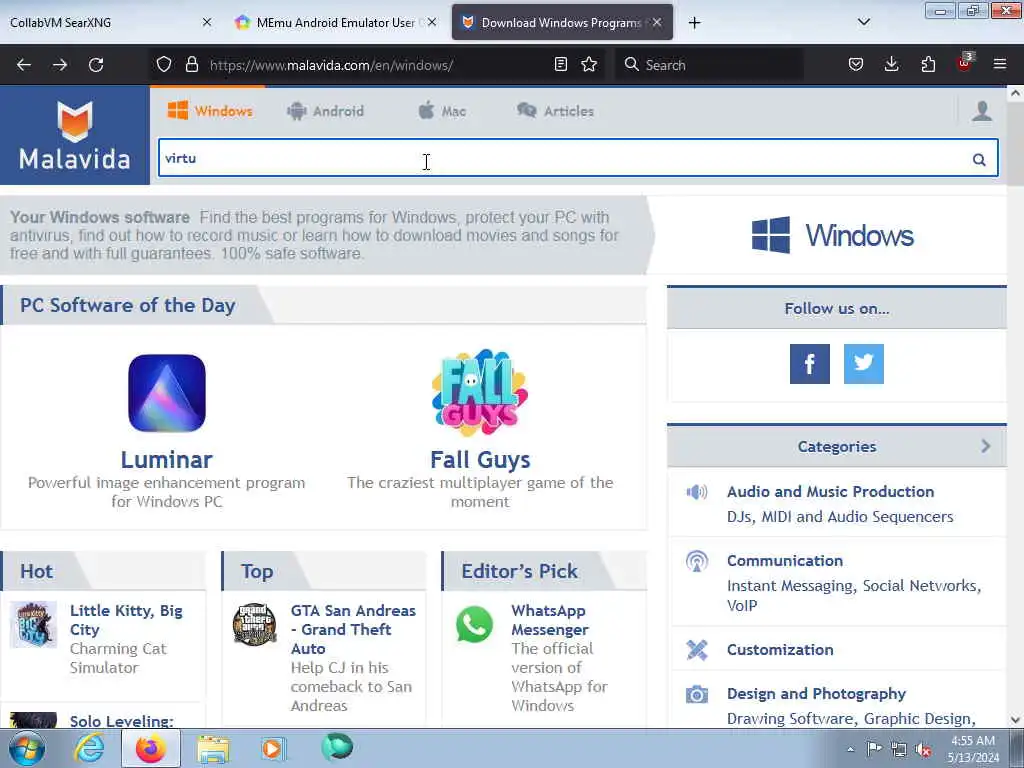Screen dimensions: 1024x768
Task: Select the Mac section tab
Action: pos(442,111)
